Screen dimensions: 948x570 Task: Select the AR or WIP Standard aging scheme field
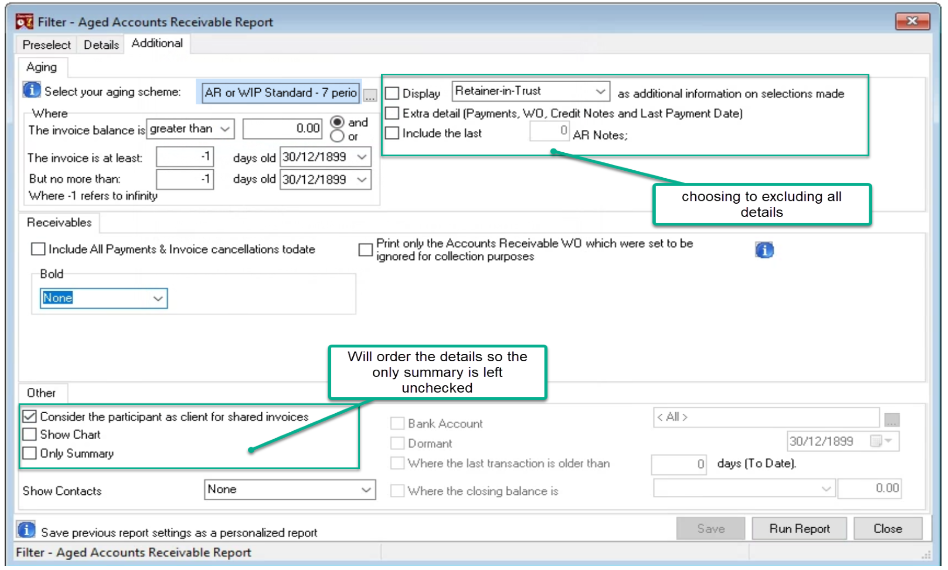coord(281,92)
